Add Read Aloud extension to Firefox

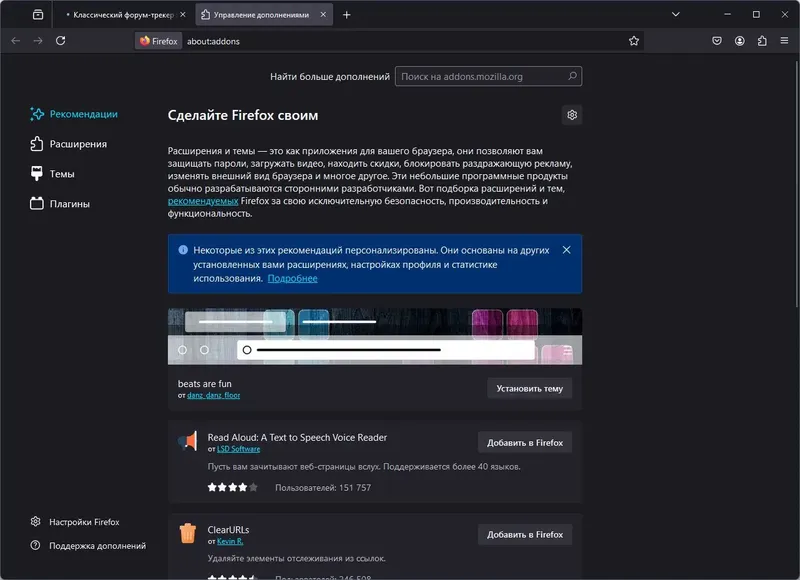pyautogui.click(x=524, y=441)
